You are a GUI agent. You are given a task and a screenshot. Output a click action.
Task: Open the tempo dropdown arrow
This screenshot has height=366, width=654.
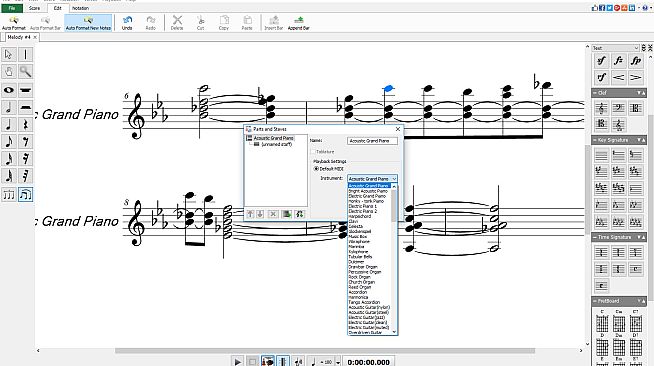click(338, 362)
